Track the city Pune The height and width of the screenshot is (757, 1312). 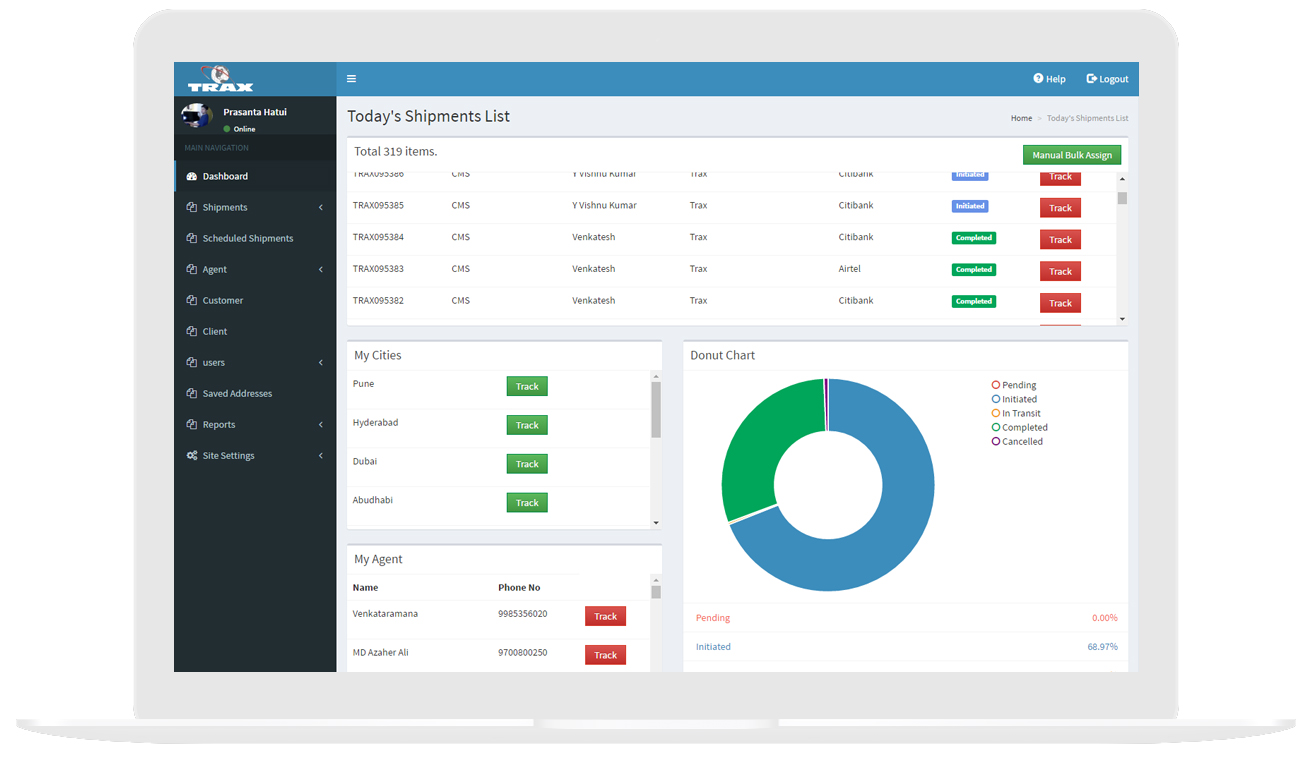527,386
